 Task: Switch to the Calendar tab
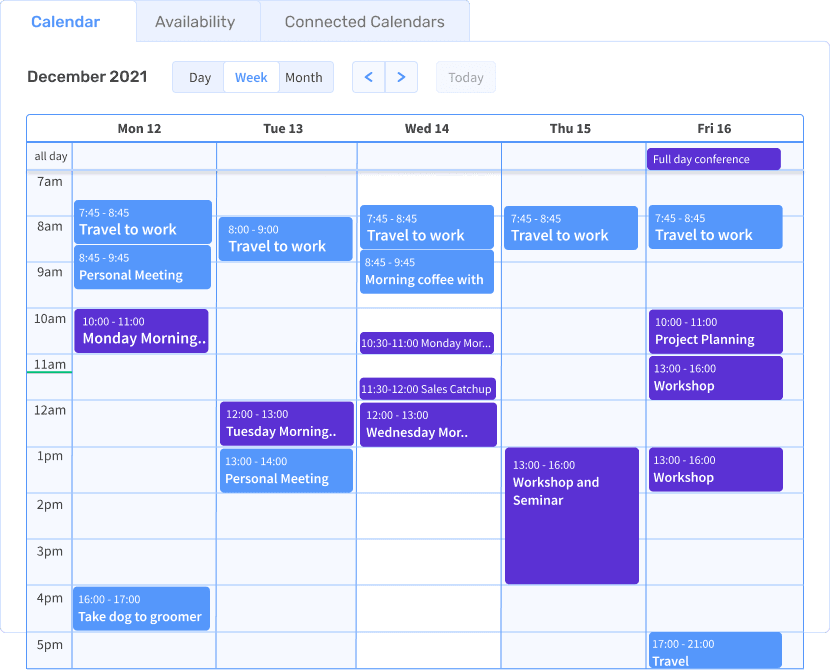(x=66, y=22)
